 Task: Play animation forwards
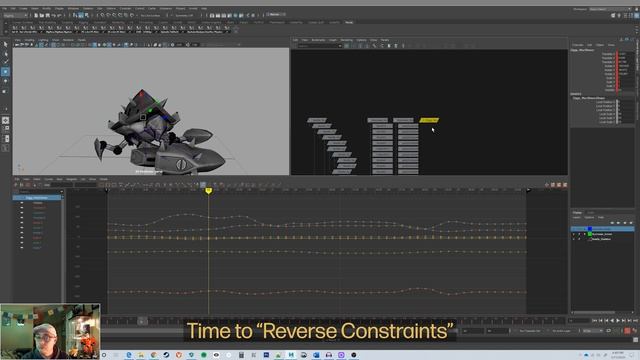point(618,321)
